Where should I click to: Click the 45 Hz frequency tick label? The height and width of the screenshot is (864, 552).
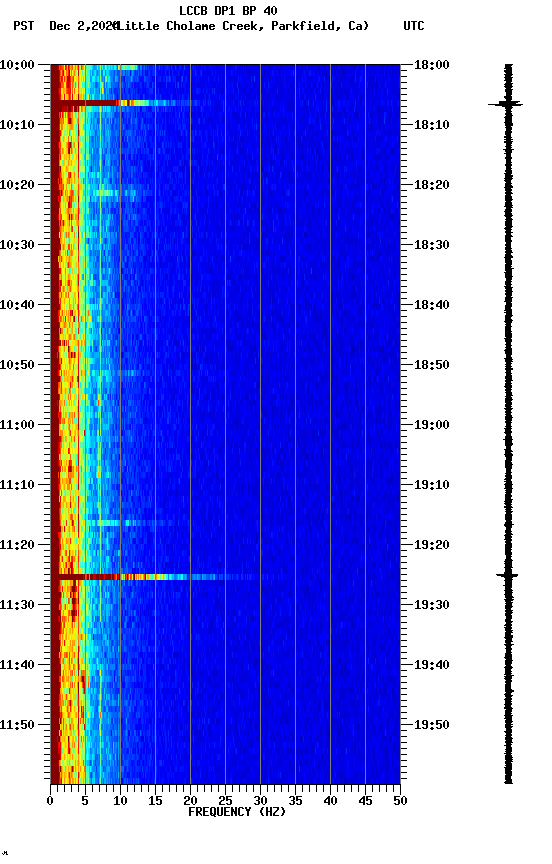coord(365,801)
